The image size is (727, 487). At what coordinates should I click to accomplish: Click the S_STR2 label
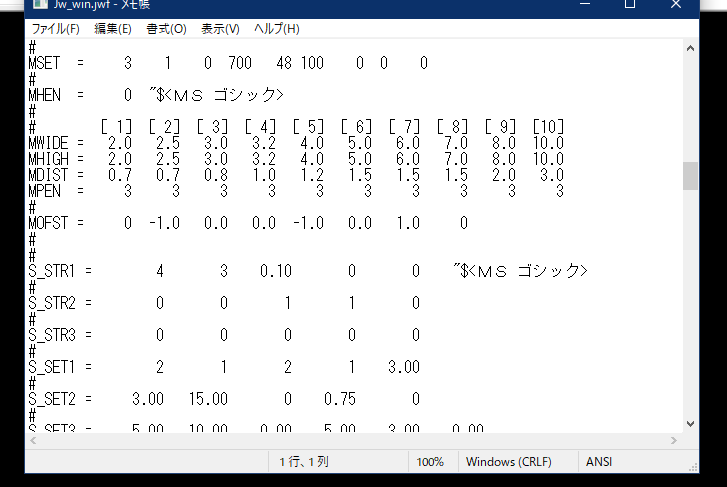click(x=52, y=303)
